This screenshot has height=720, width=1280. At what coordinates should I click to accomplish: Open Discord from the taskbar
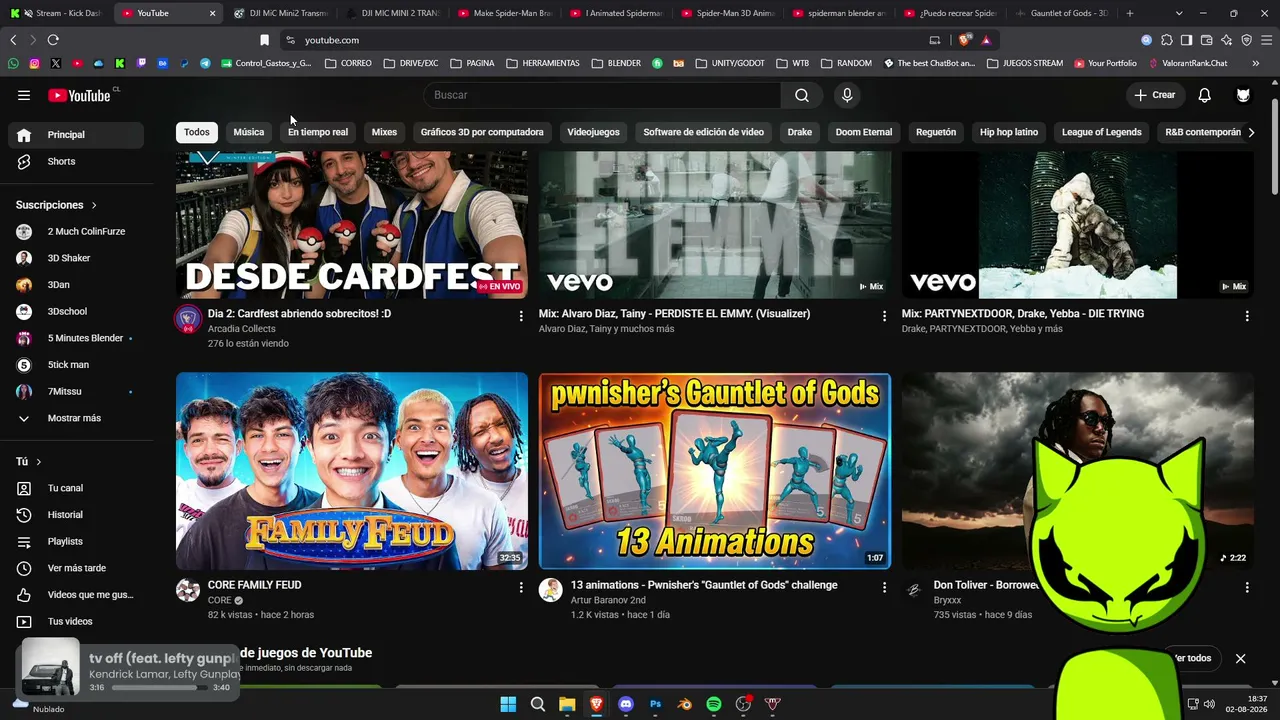[626, 704]
